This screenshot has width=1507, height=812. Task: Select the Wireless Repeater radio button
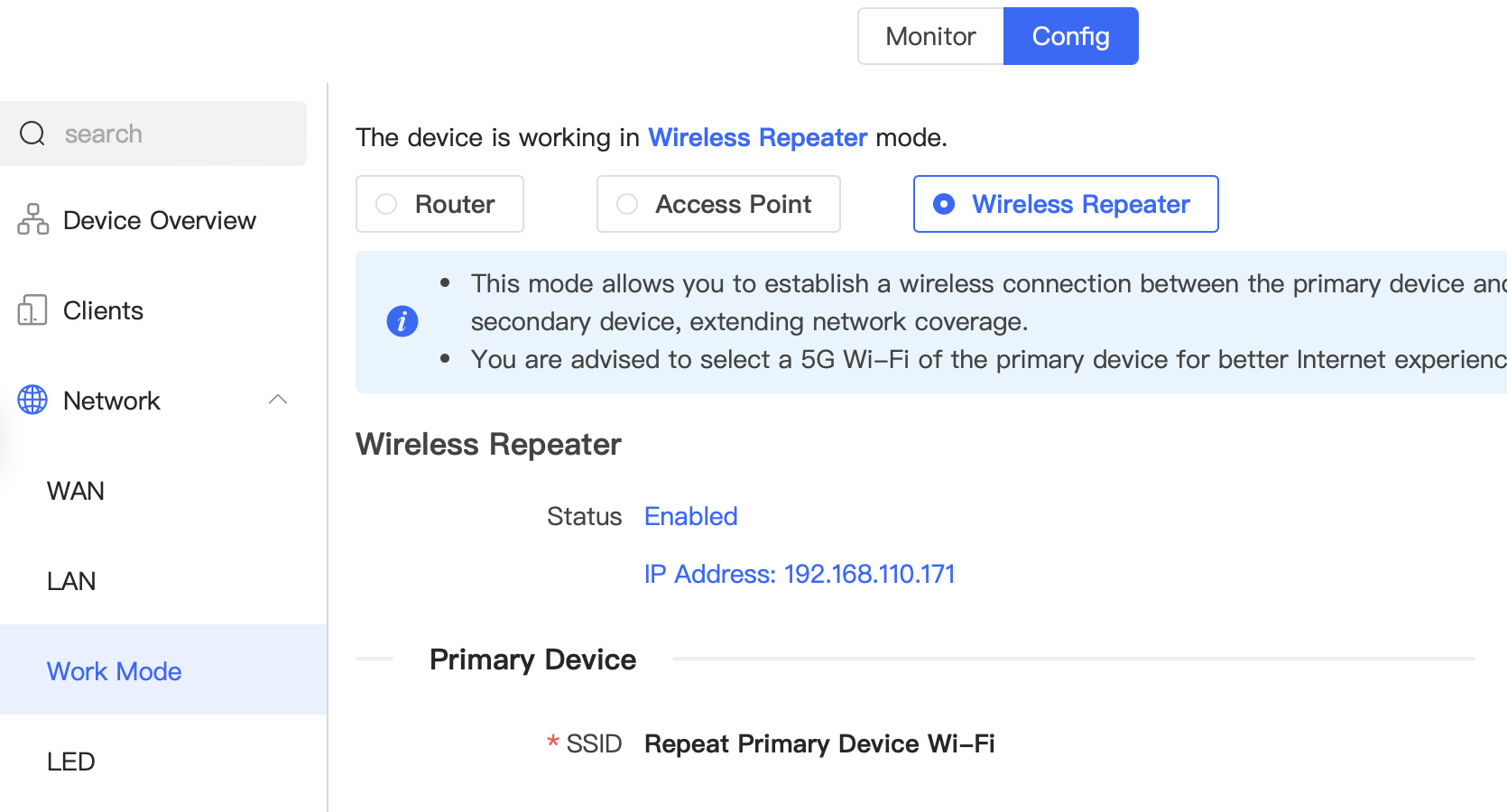tap(944, 204)
